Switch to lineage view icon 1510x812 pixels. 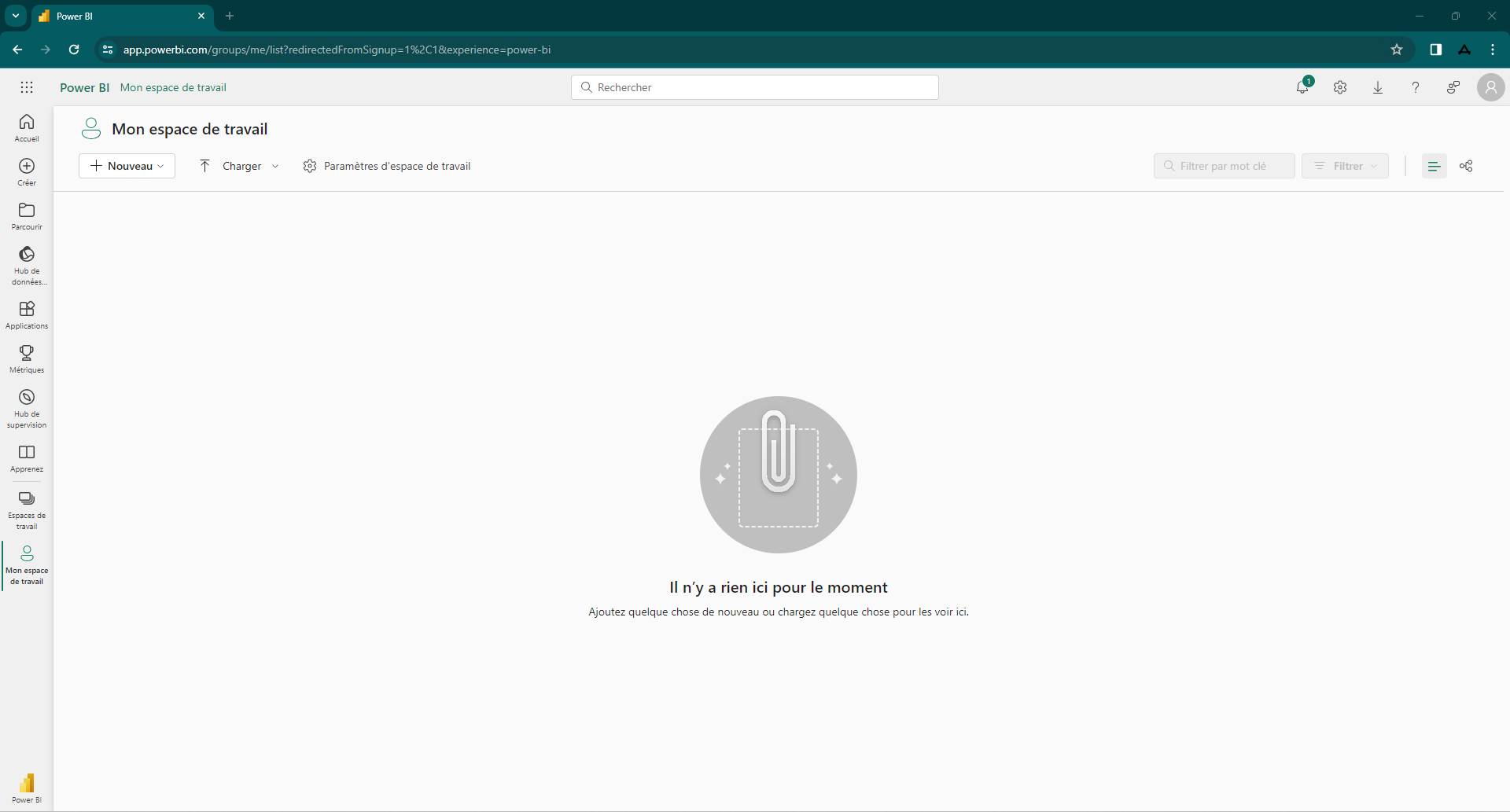click(x=1466, y=166)
